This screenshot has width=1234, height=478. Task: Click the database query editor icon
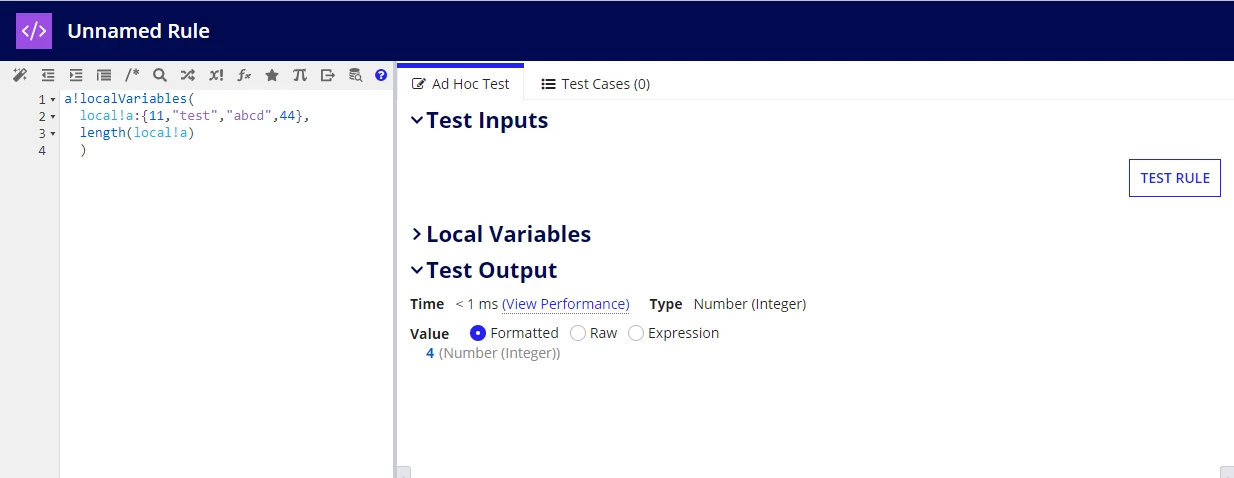pos(355,75)
